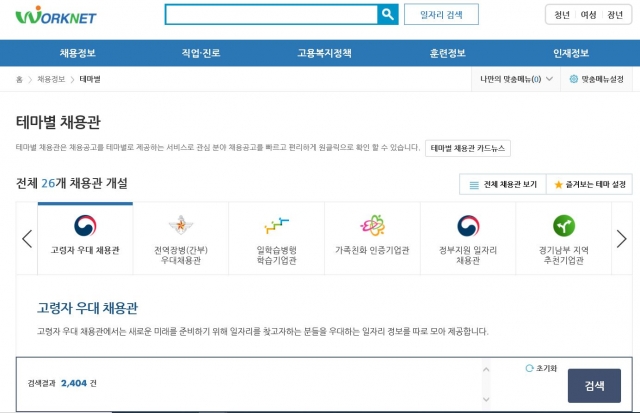The height and width of the screenshot is (413, 640).
Task: Click the 초기화 reset icon
Action: [x=529, y=368]
